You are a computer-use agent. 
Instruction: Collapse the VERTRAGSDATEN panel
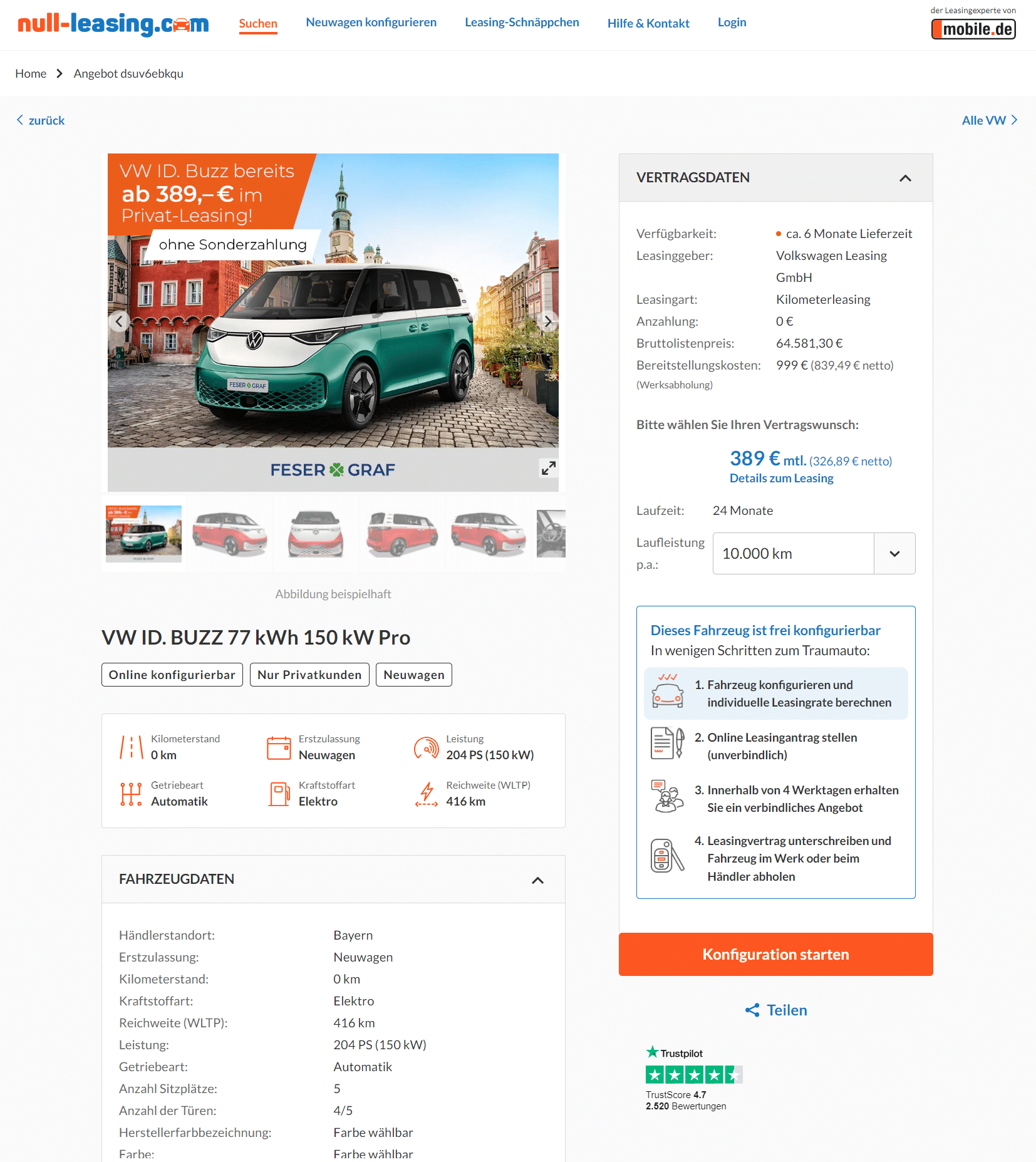coord(905,178)
